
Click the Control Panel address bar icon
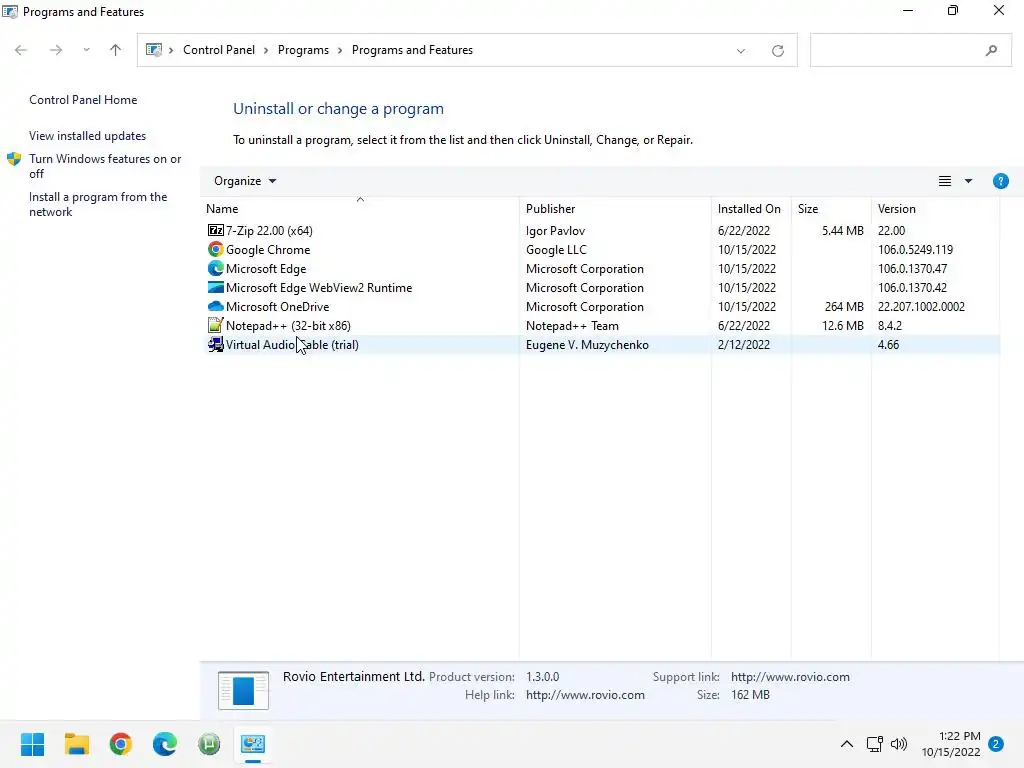pyautogui.click(x=154, y=50)
